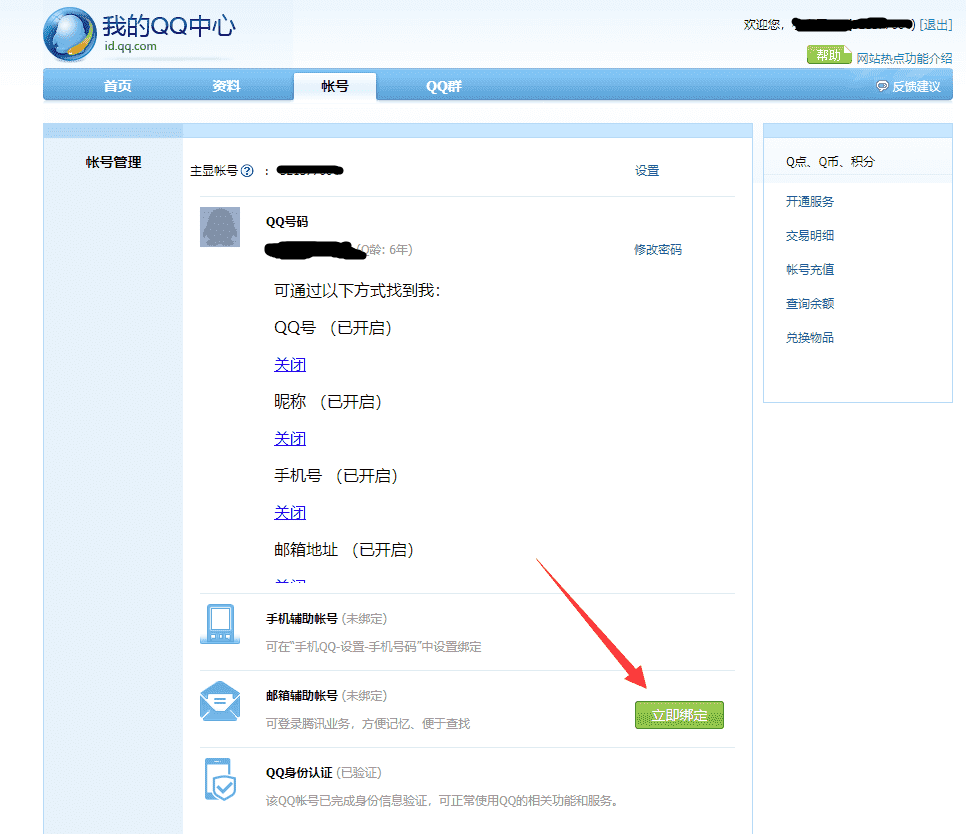Open 兑换物品 in the sidebar
The image size is (966, 834).
pos(810,338)
